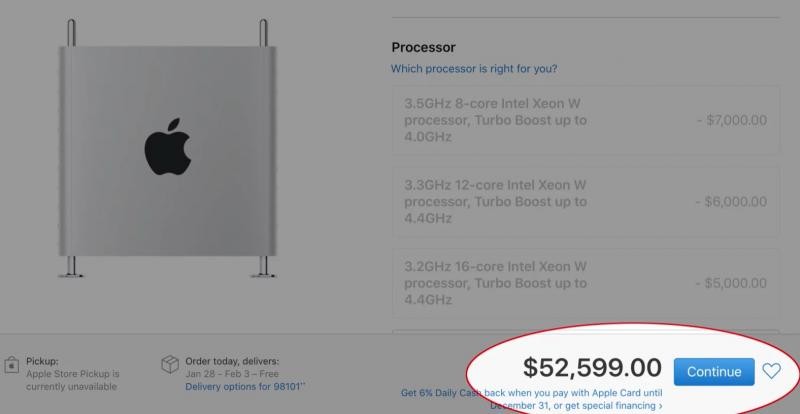Click the $52,599.00 total price
The height and width of the screenshot is (414, 800).
(x=592, y=370)
